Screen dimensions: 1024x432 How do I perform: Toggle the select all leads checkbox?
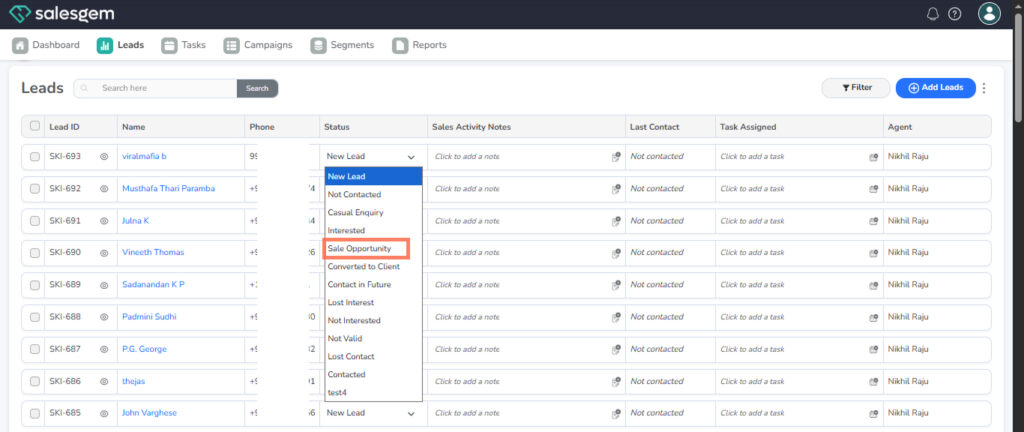click(x=35, y=126)
